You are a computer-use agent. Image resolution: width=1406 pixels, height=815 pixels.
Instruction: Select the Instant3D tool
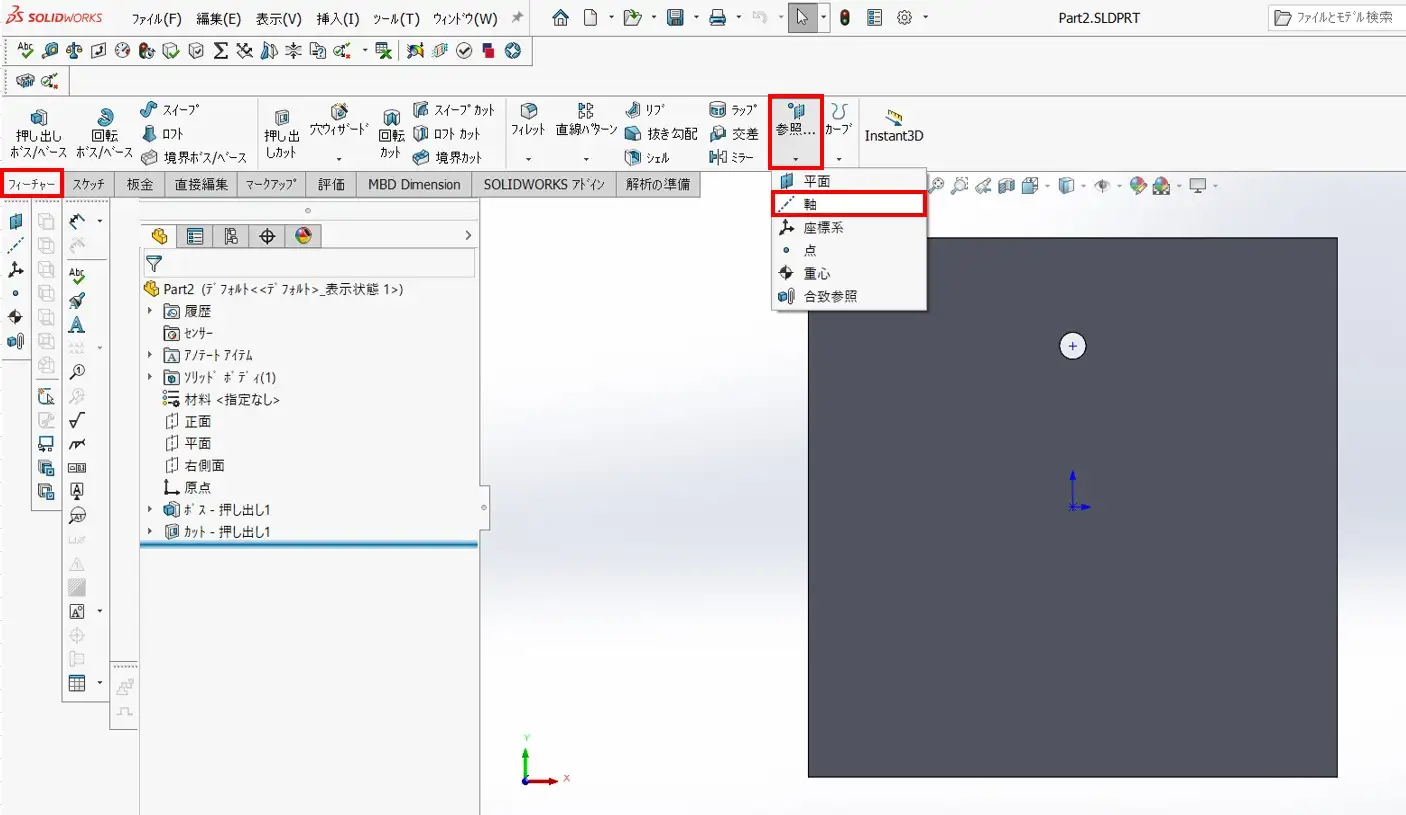click(893, 127)
